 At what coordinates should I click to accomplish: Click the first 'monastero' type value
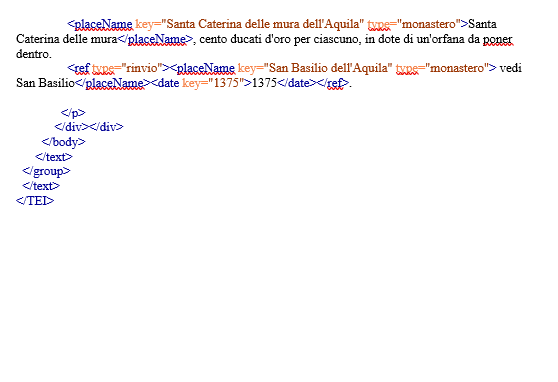429,24
